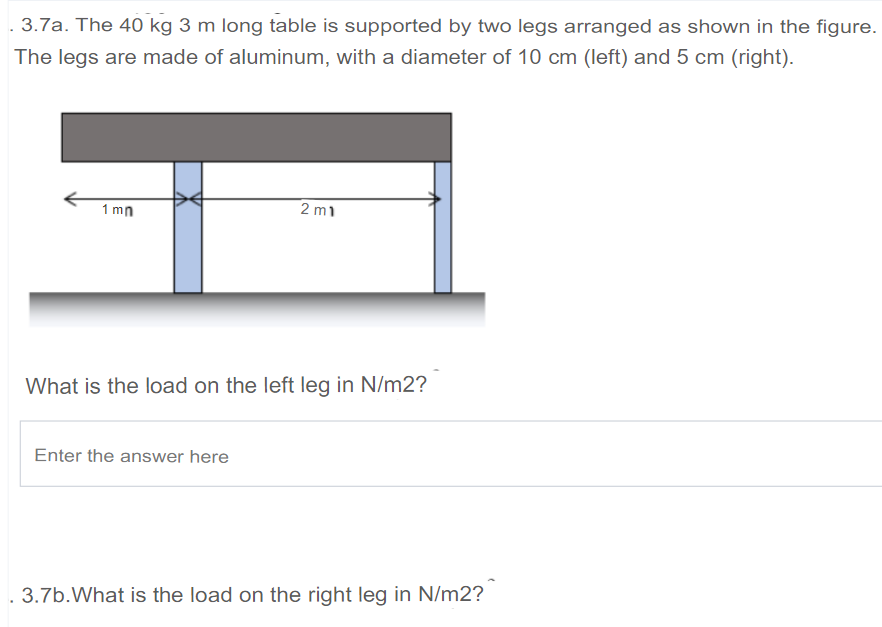Image resolution: width=882 pixels, height=627 pixels.
Task: Click the '1 m' dimension label
Action: click(x=114, y=210)
